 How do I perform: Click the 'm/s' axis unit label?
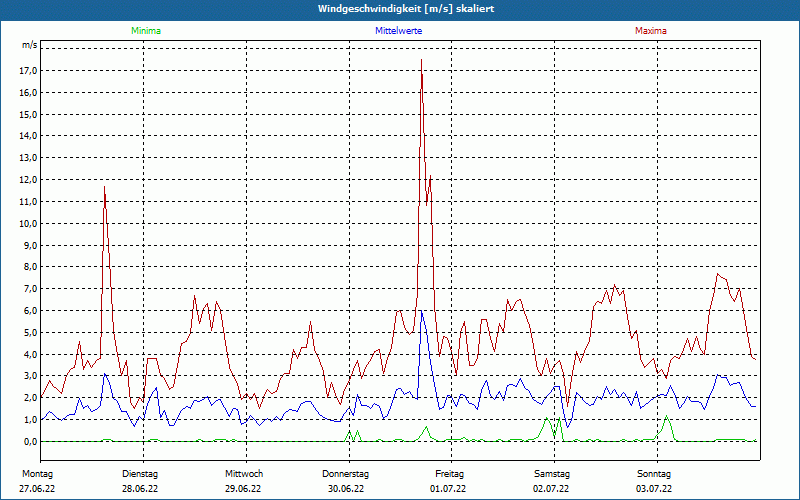click(30, 45)
